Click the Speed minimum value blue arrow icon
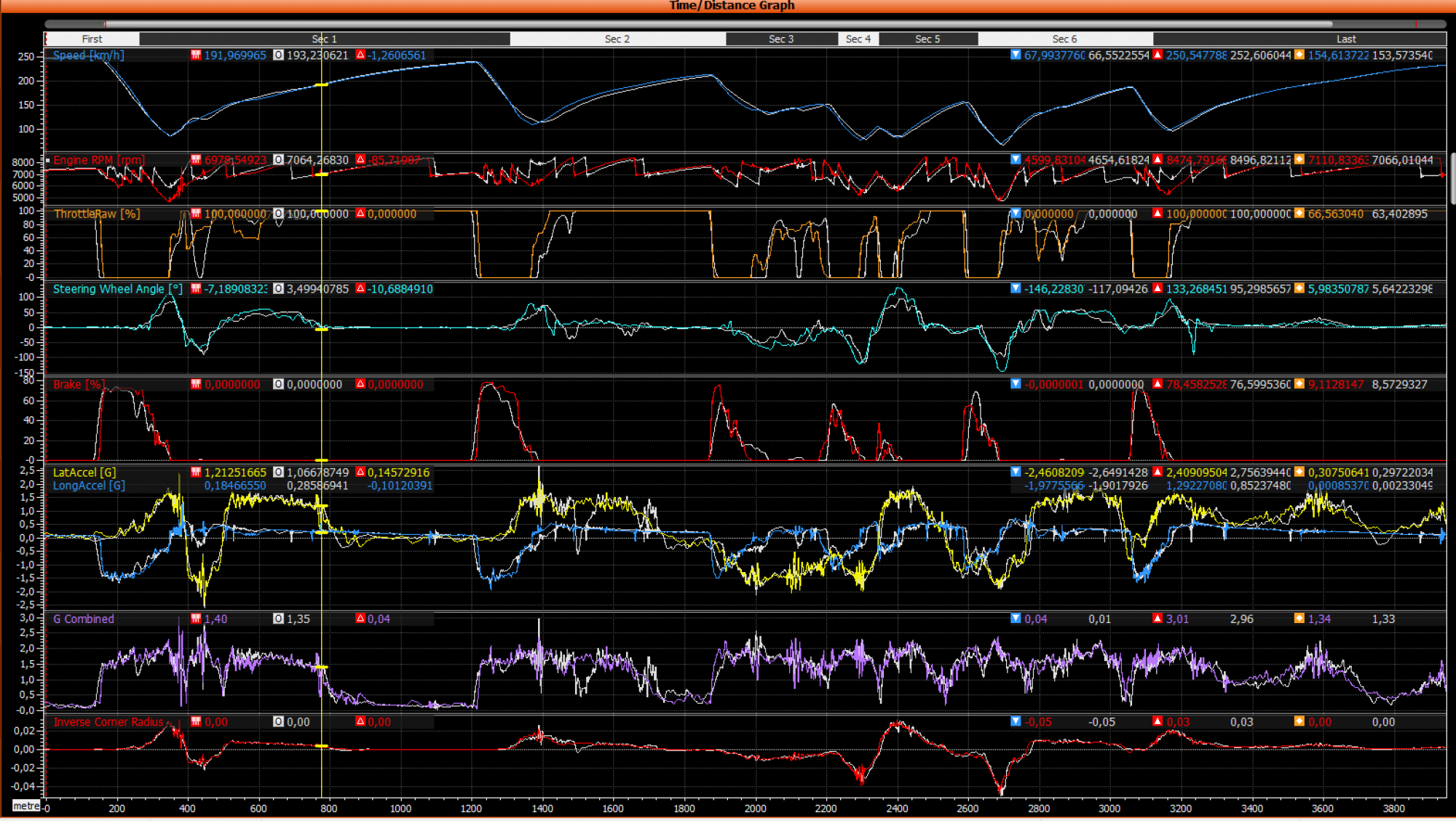This screenshot has width=1456, height=821. tap(1016, 55)
